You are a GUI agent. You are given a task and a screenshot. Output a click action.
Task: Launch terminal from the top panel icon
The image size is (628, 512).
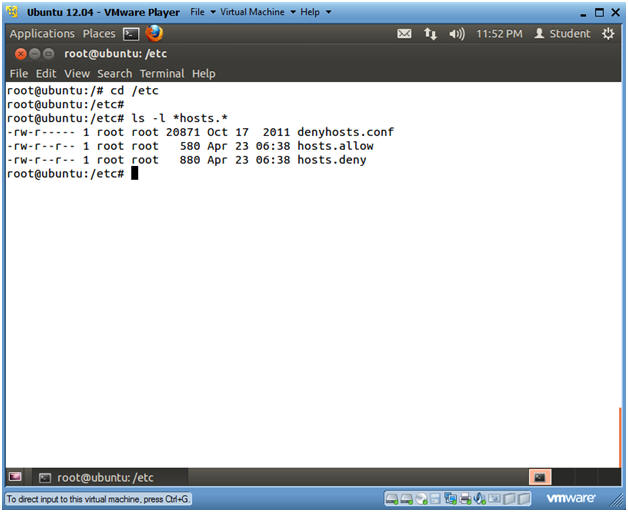[x=131, y=34]
